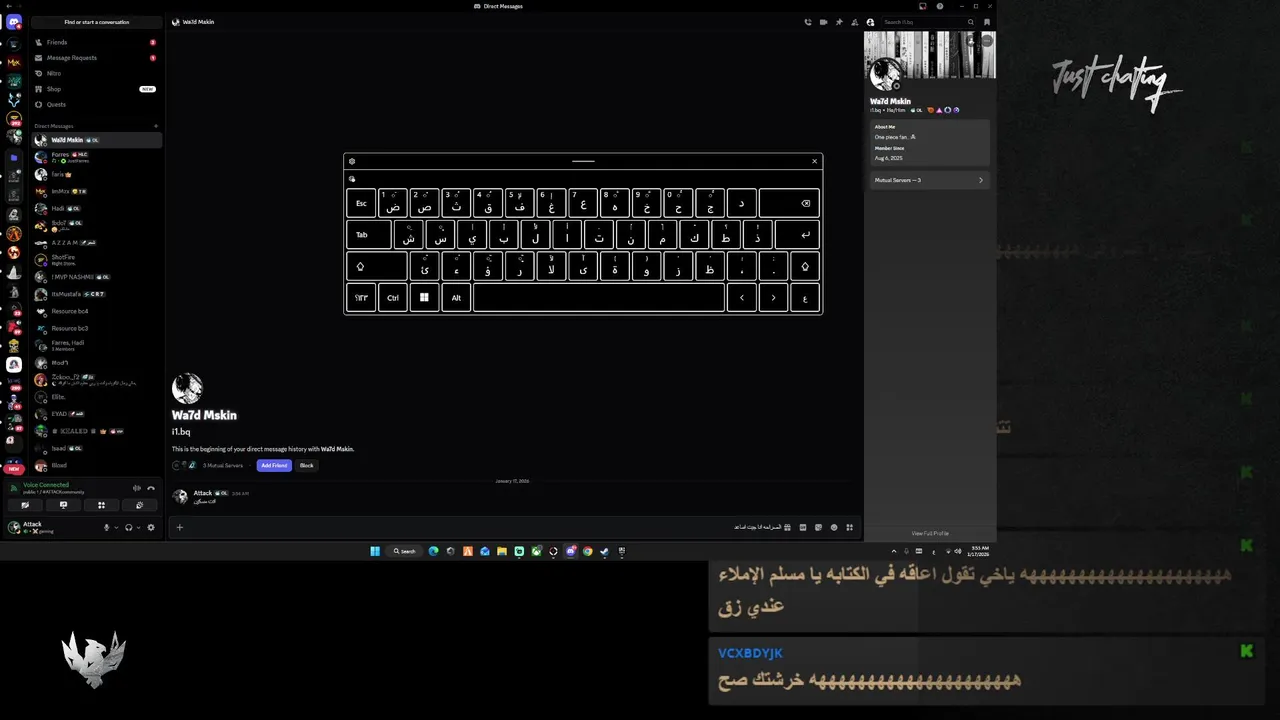Hide the user profile panel icon
This screenshot has width=1280, height=720.
click(870, 22)
